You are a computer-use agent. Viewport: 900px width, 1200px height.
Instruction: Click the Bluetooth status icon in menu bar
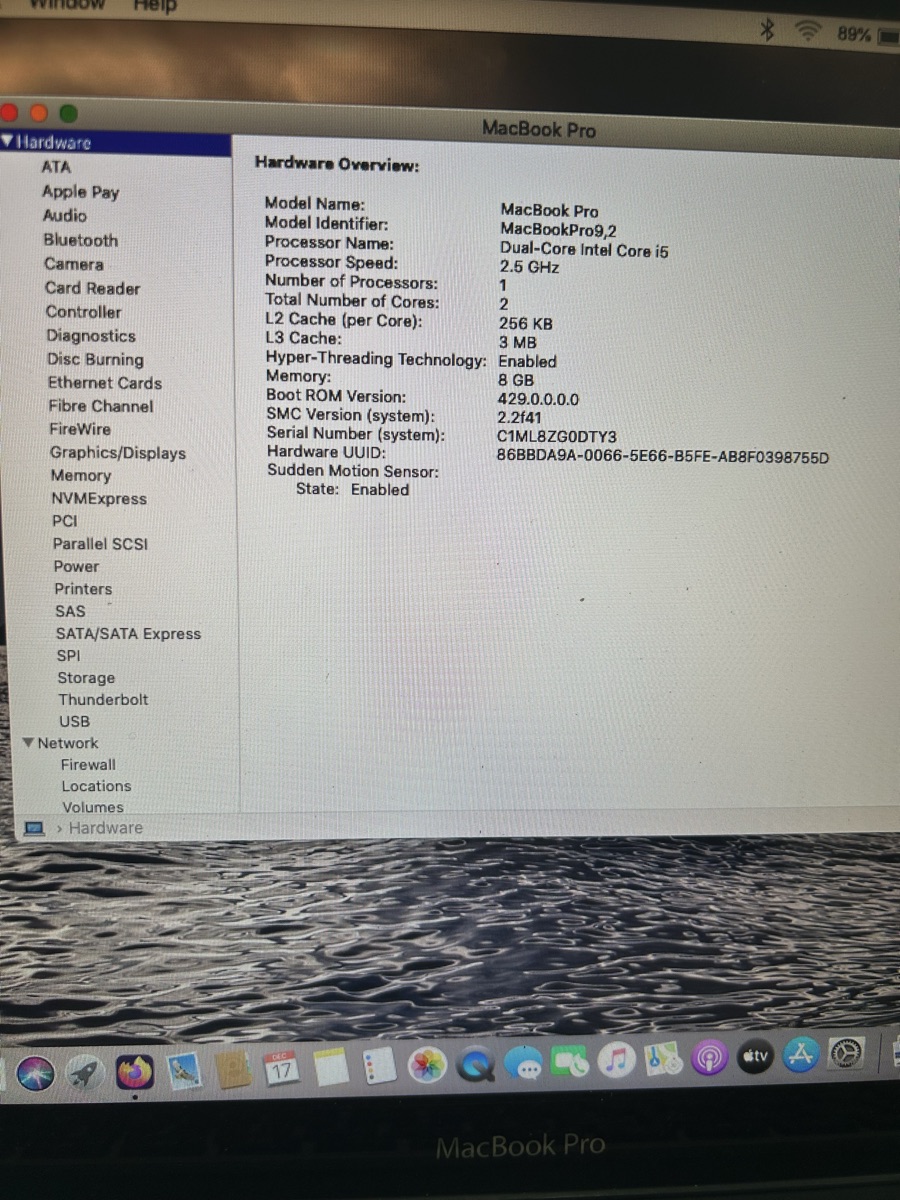767,31
